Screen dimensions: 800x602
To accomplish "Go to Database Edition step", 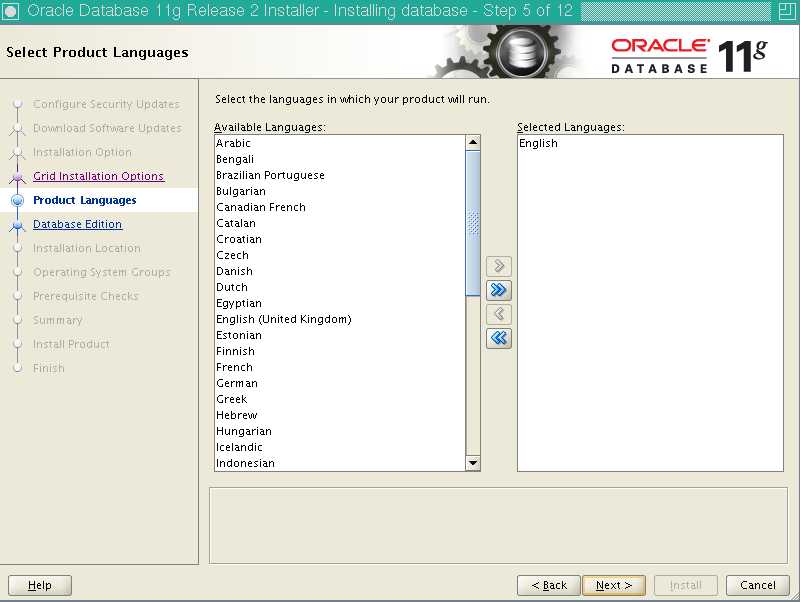I will (78, 224).
